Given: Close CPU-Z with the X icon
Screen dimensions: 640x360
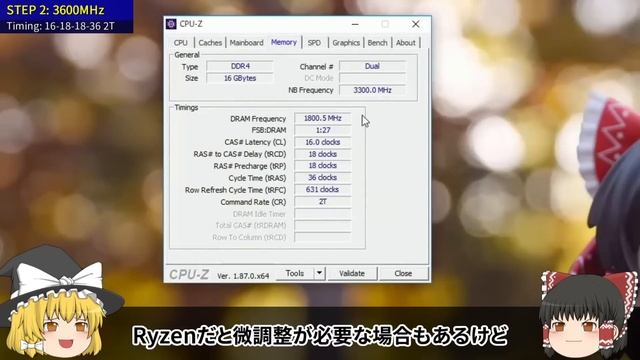Looking at the screenshot, I should tap(416, 24).
